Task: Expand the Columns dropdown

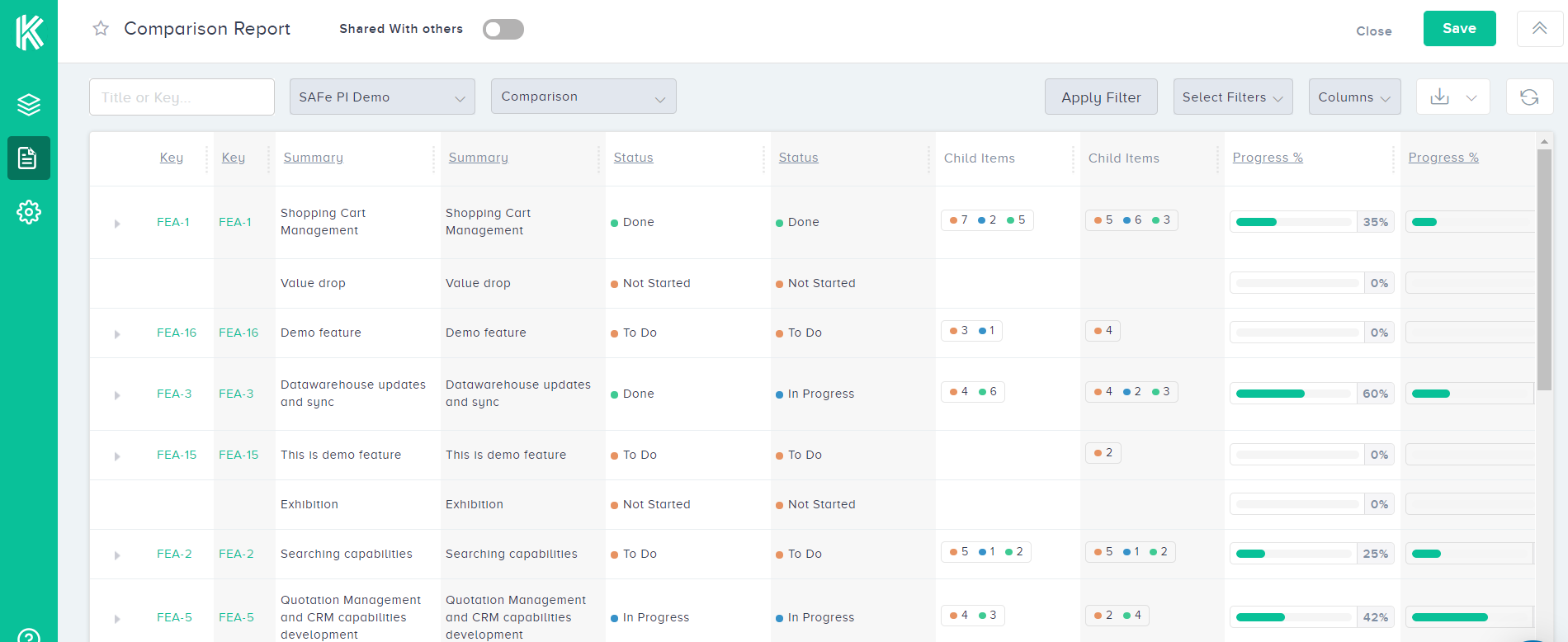Action: [x=1354, y=97]
